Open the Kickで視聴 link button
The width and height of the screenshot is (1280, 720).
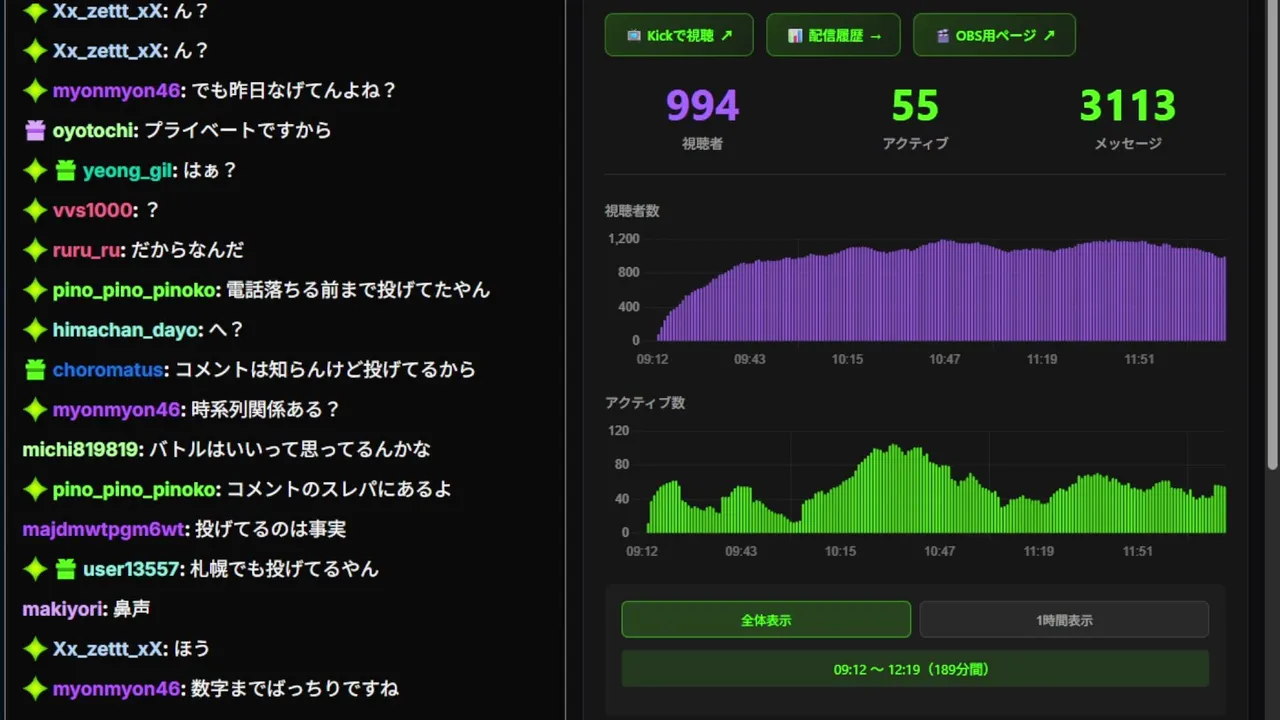(x=679, y=35)
